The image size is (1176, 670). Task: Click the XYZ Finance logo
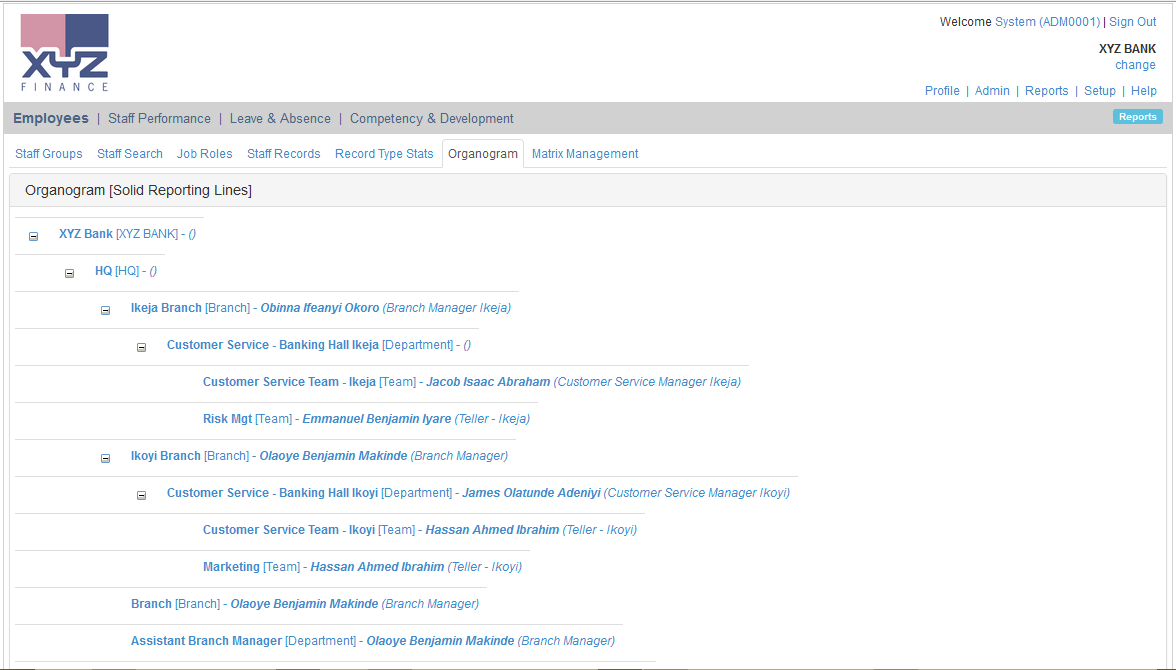(65, 53)
